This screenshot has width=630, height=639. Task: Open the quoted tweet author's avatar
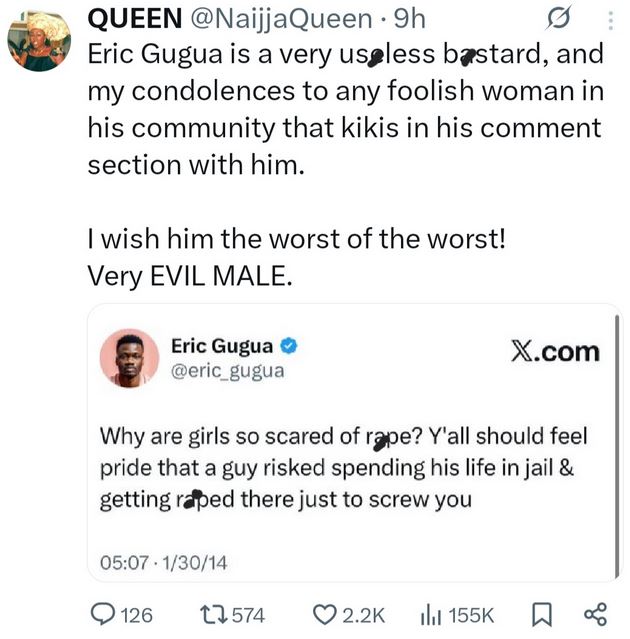[130, 358]
